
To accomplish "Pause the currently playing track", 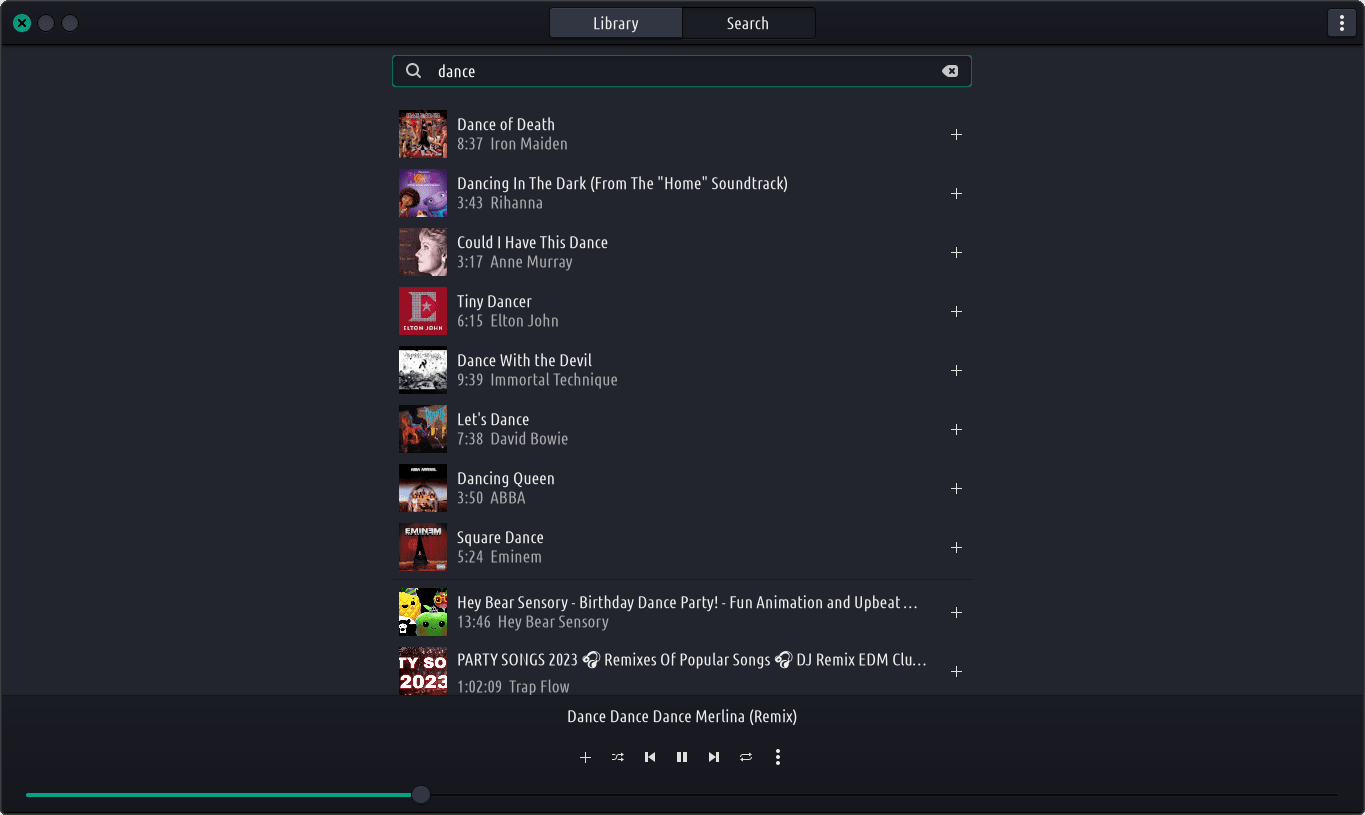I will [x=682, y=757].
